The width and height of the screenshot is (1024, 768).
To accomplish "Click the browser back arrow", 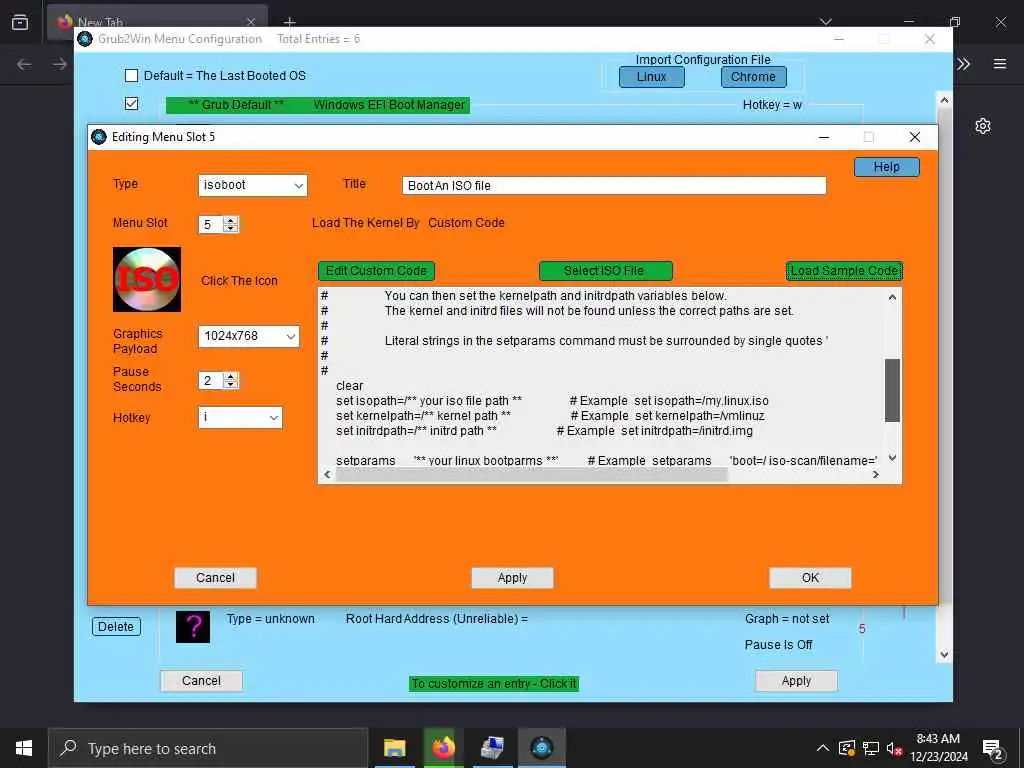I will (x=24, y=64).
